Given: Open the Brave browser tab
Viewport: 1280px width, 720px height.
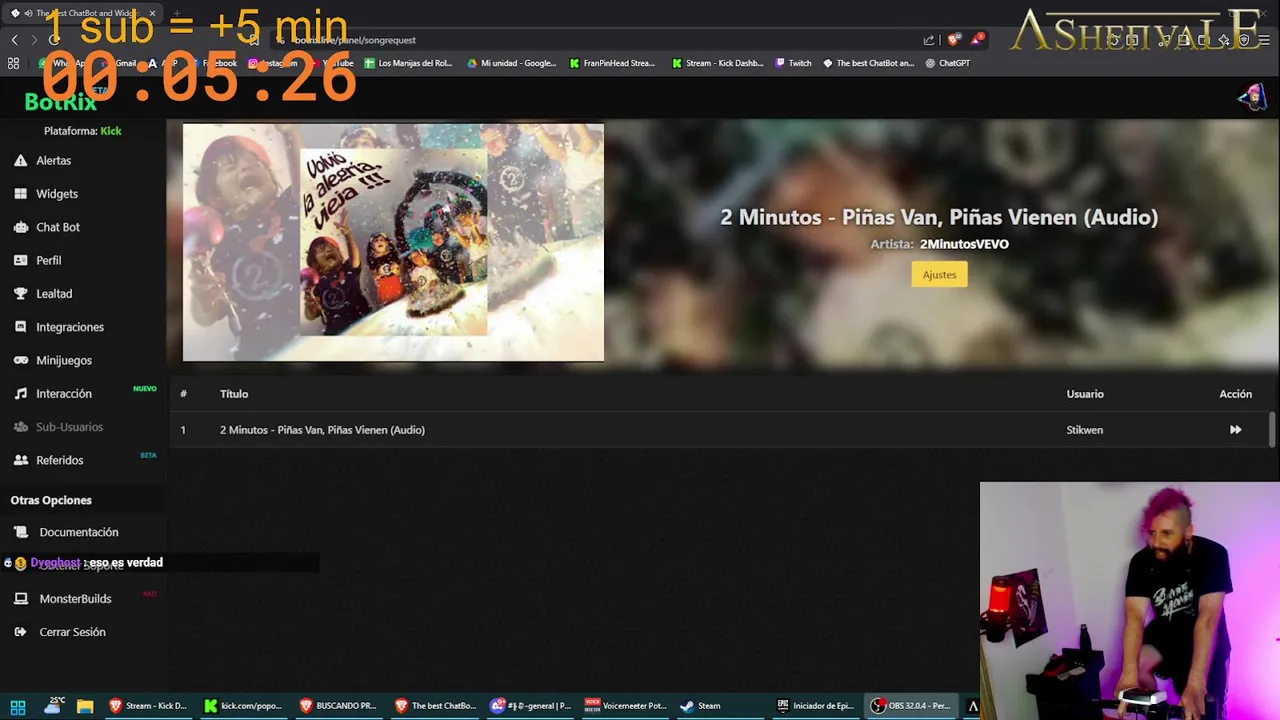Looking at the screenshot, I should coord(84,13).
